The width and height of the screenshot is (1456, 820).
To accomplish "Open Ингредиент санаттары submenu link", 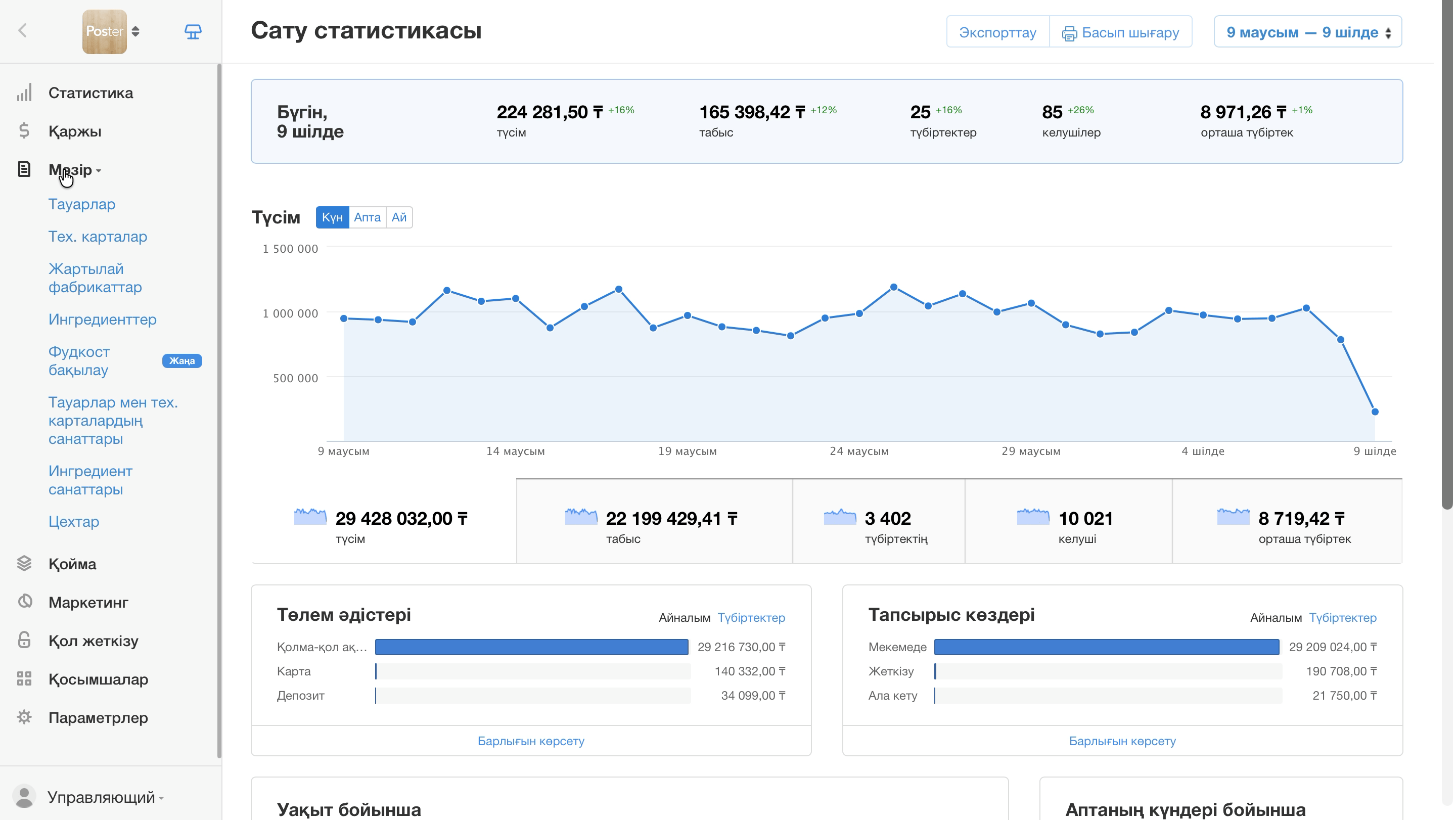I will tap(90, 480).
